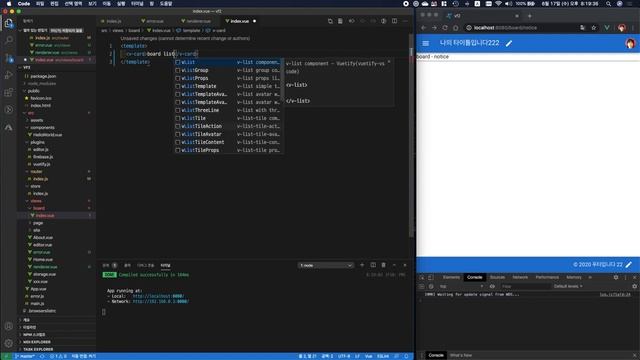Viewport: 640px width, 360px height.
Task: Reload the browser page
Action: pos(445,28)
